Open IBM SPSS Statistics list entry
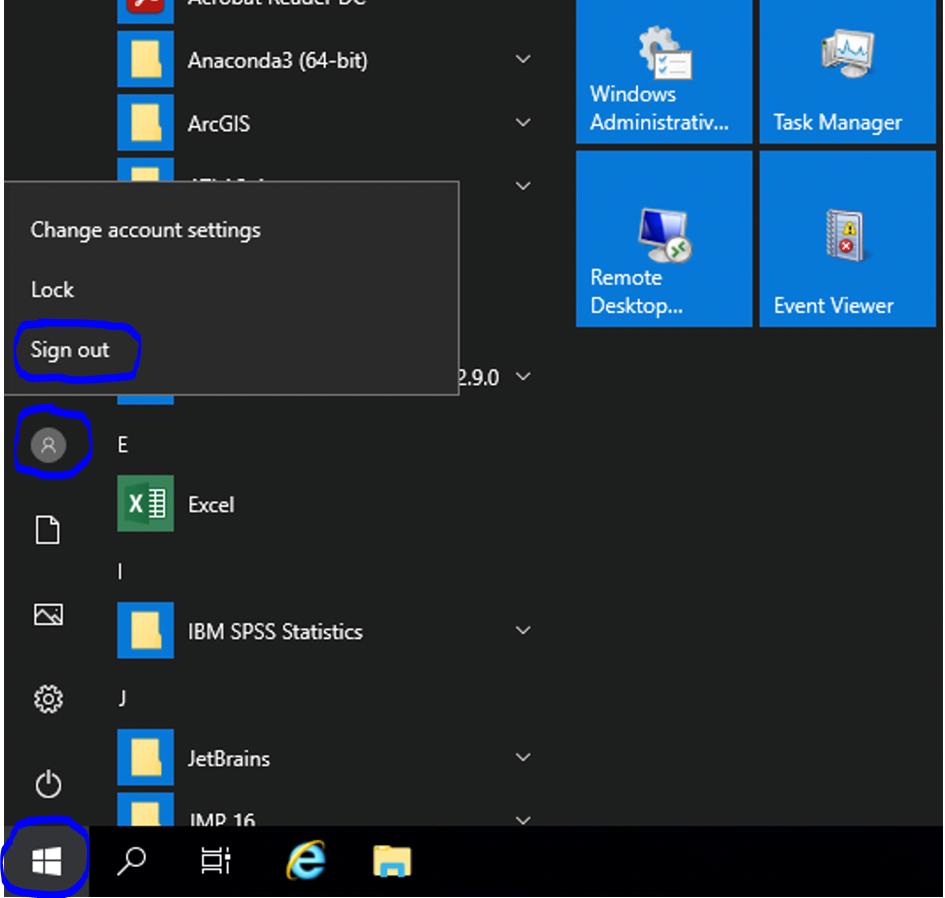This screenshot has height=898, width=945. [275, 632]
